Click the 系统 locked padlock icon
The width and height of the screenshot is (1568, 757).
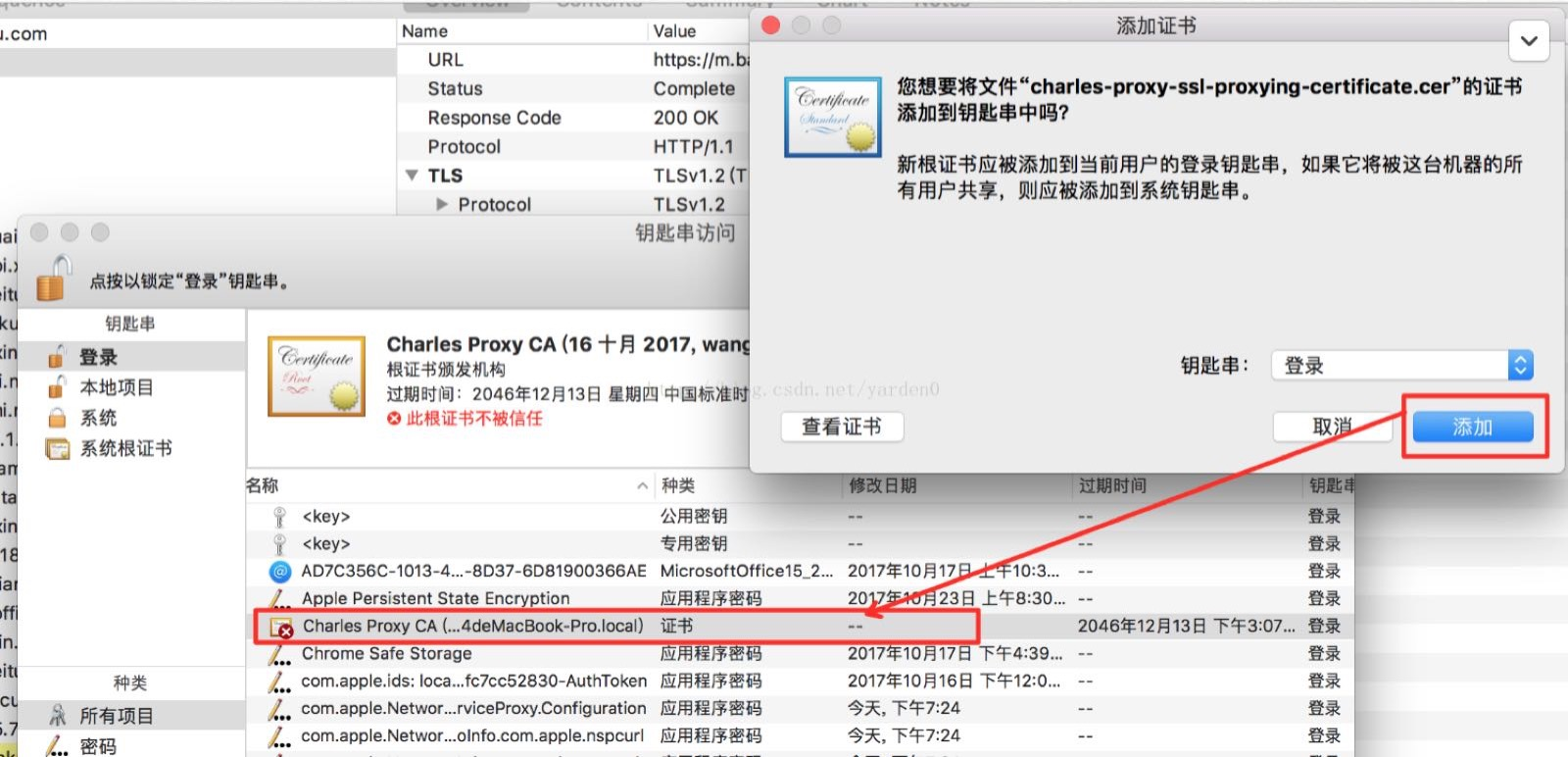click(x=58, y=418)
